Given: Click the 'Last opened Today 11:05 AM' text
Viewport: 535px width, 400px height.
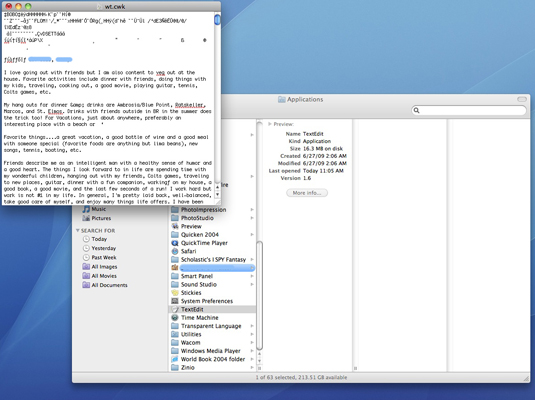Looking at the screenshot, I should pos(306,171).
